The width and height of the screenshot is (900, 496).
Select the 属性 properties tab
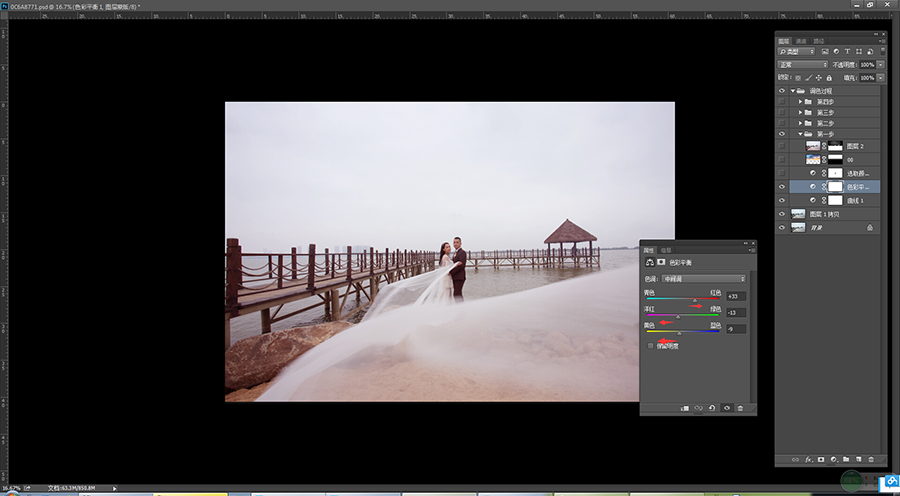point(649,250)
